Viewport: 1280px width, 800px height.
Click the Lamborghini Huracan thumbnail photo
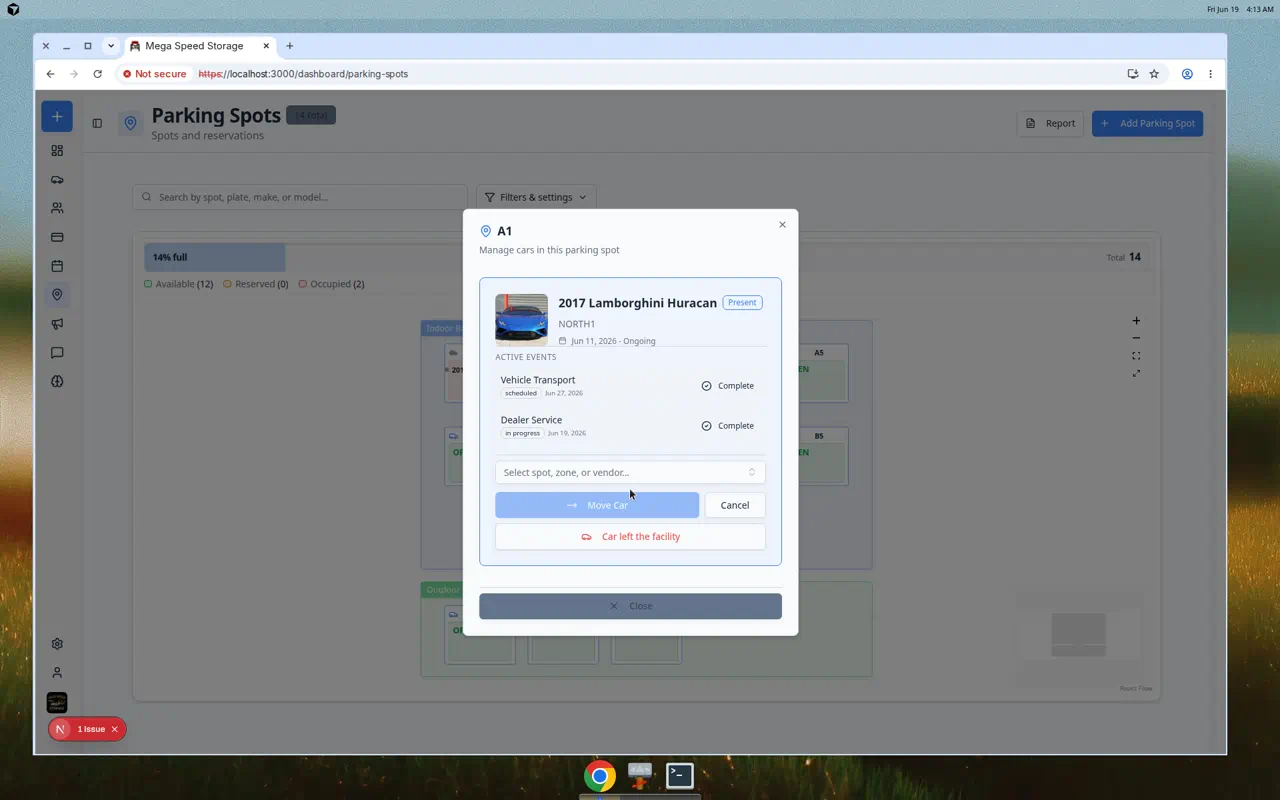tap(521, 320)
